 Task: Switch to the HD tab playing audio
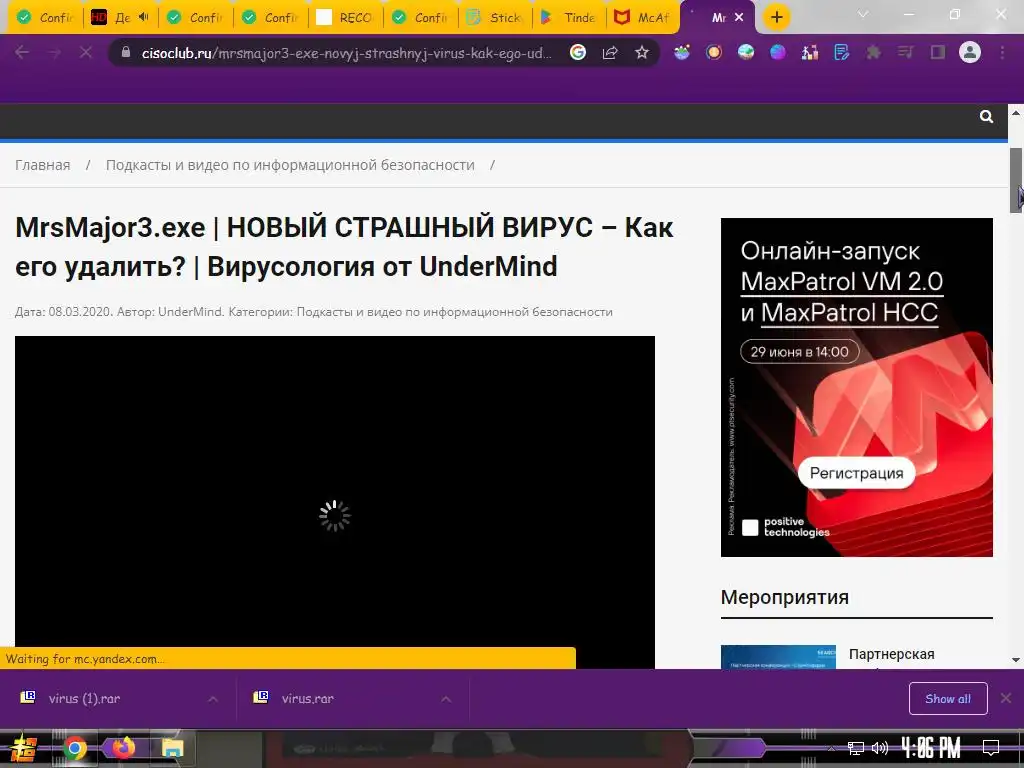coord(120,18)
